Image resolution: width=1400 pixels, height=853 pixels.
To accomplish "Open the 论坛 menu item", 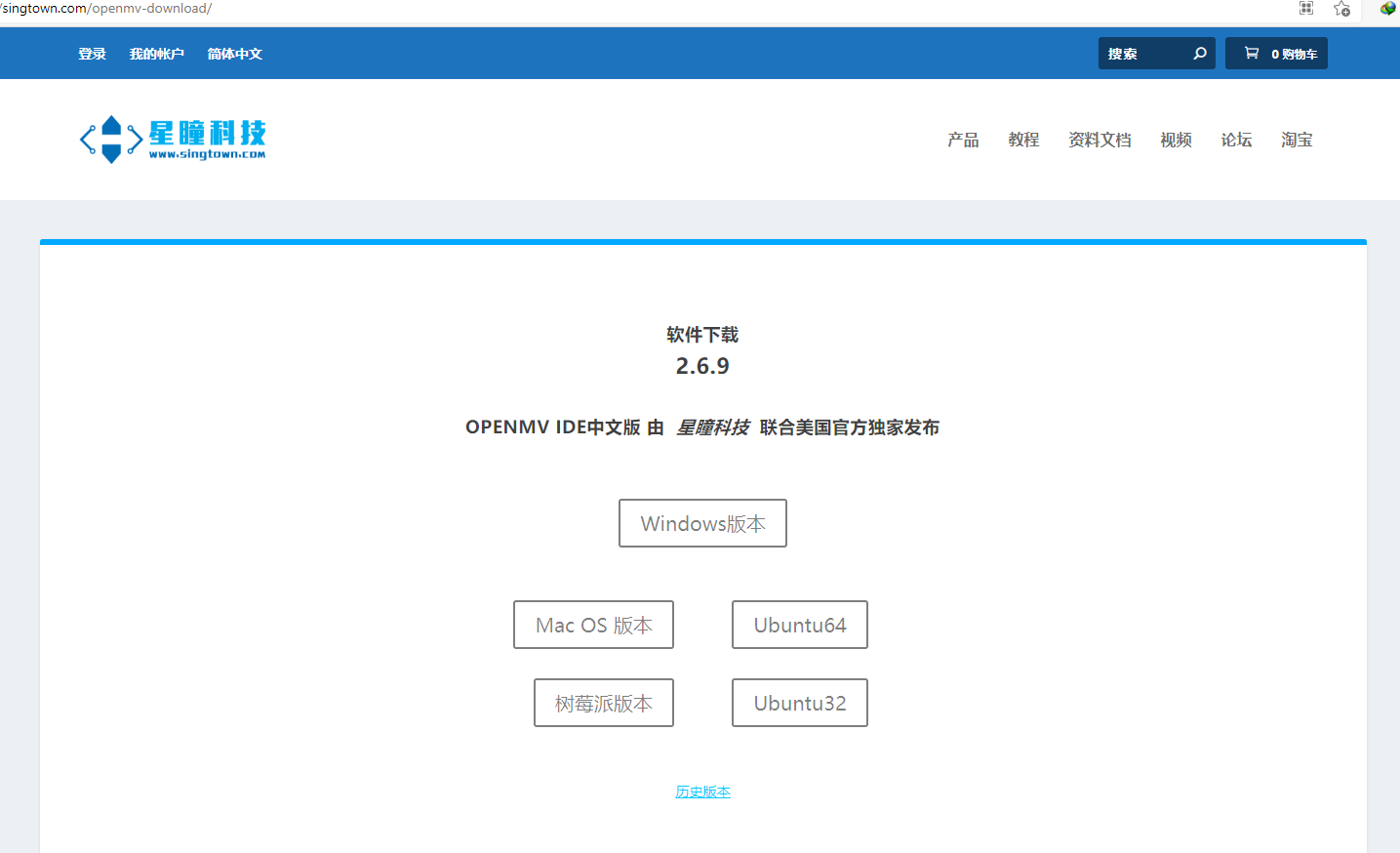I will pyautogui.click(x=1236, y=140).
